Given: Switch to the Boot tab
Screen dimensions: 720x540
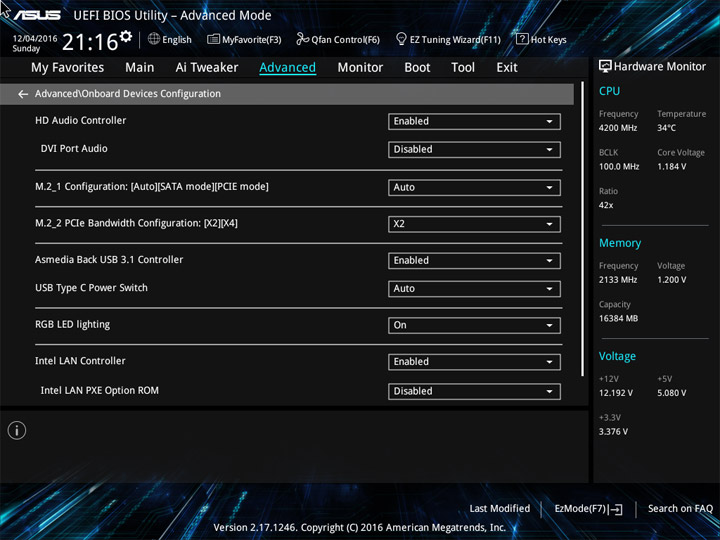Looking at the screenshot, I should 417,68.
